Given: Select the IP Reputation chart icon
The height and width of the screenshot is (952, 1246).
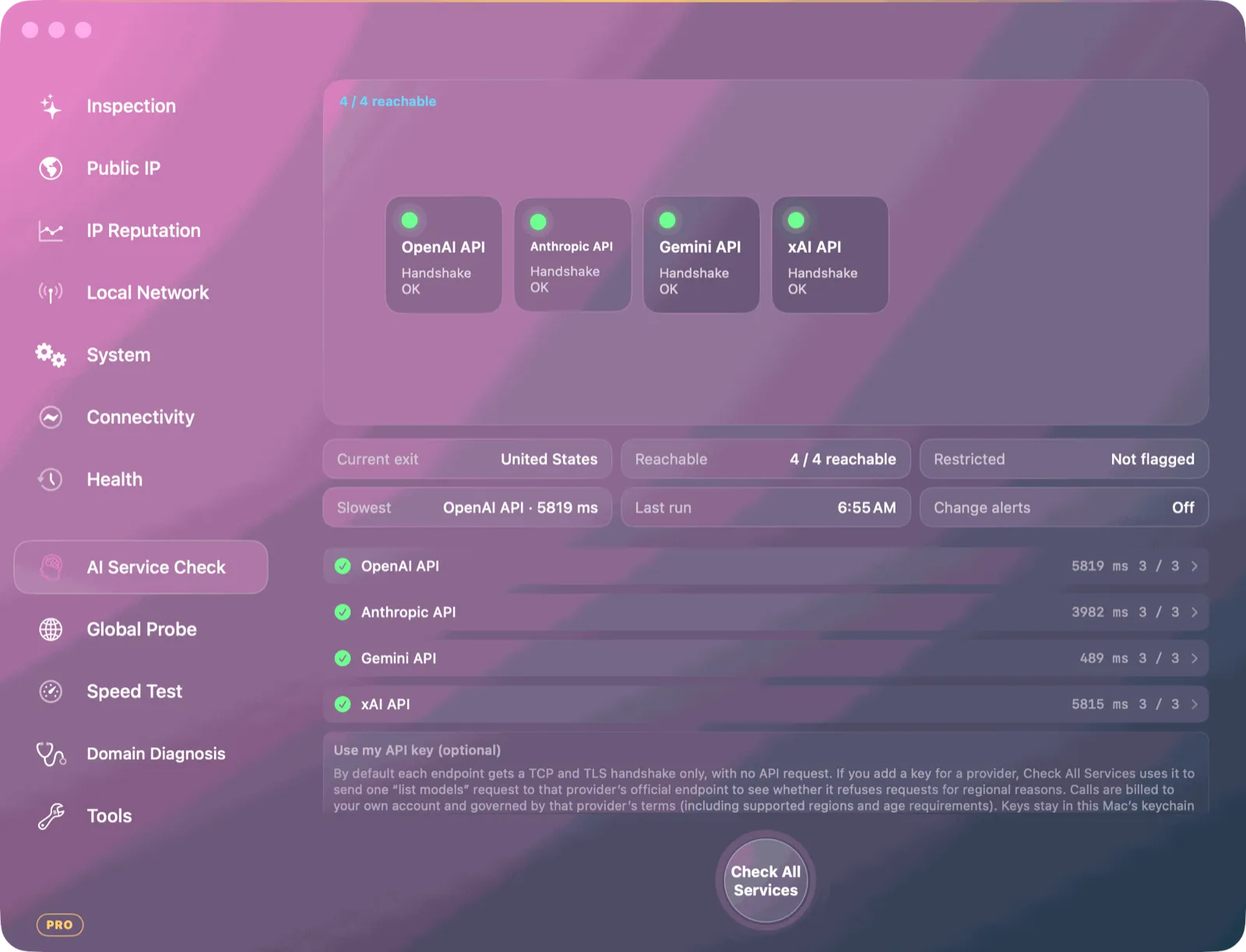Looking at the screenshot, I should click(x=51, y=230).
